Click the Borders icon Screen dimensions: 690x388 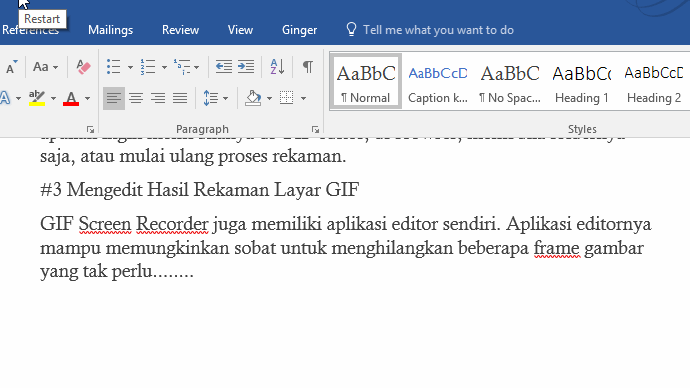(x=286, y=98)
